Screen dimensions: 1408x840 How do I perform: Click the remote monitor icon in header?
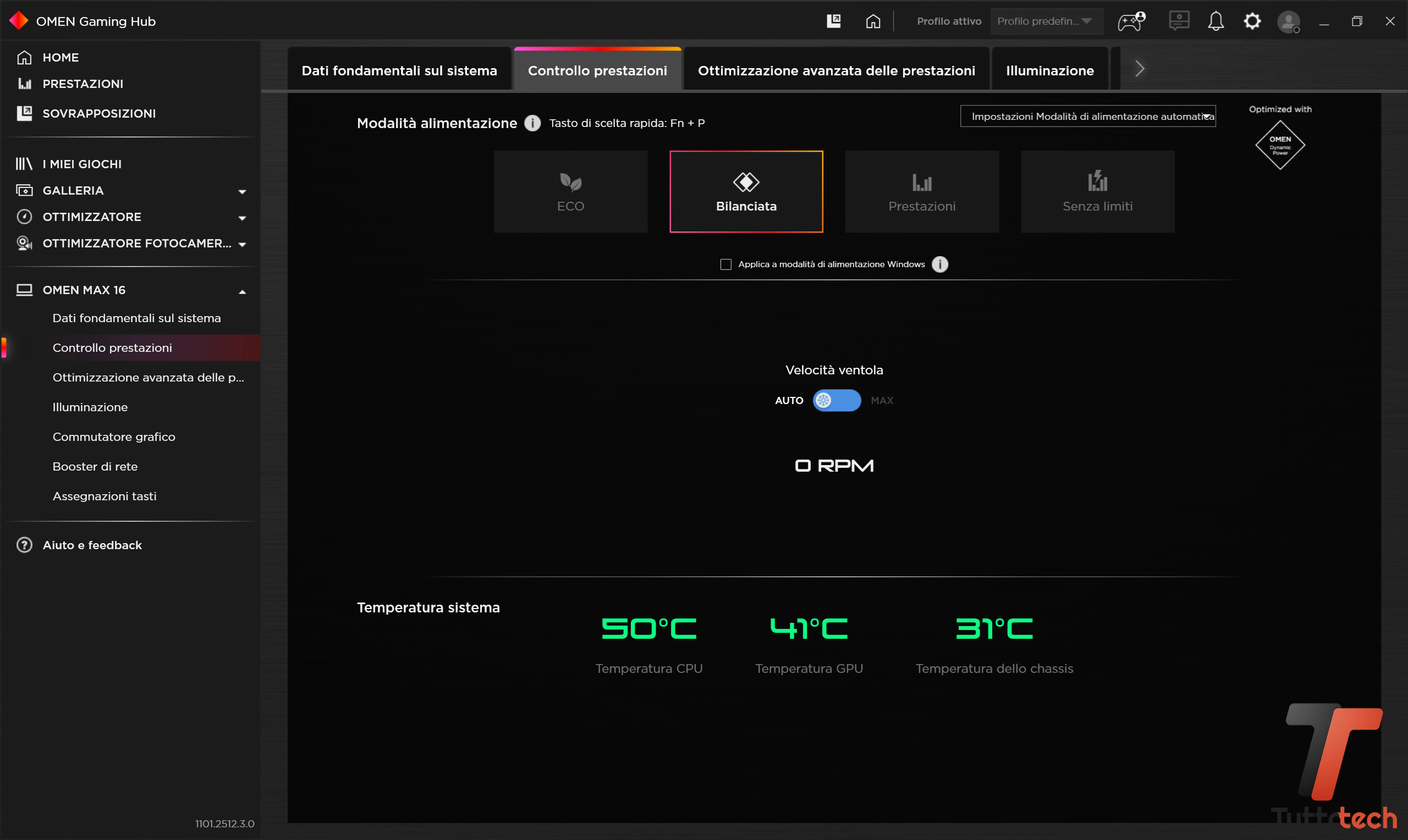tap(1179, 21)
